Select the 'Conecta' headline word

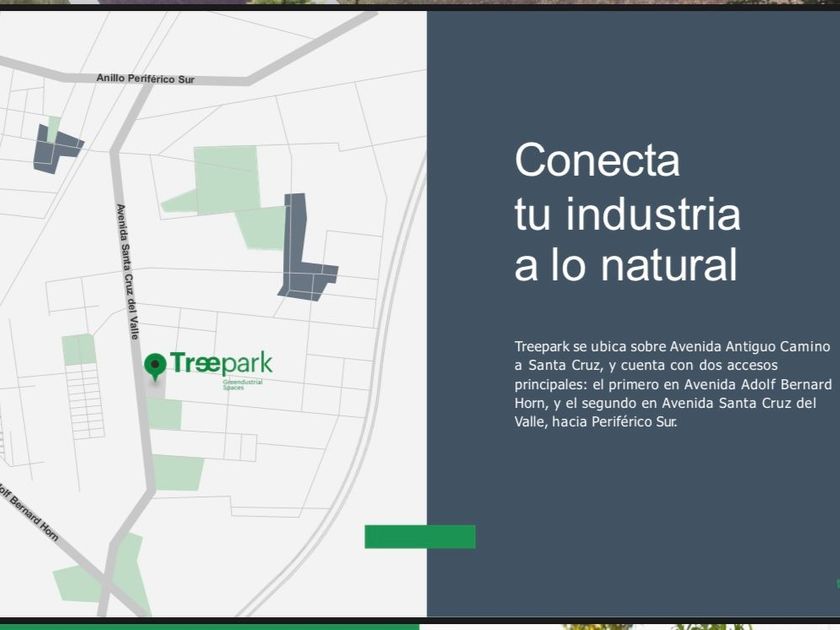(597, 160)
